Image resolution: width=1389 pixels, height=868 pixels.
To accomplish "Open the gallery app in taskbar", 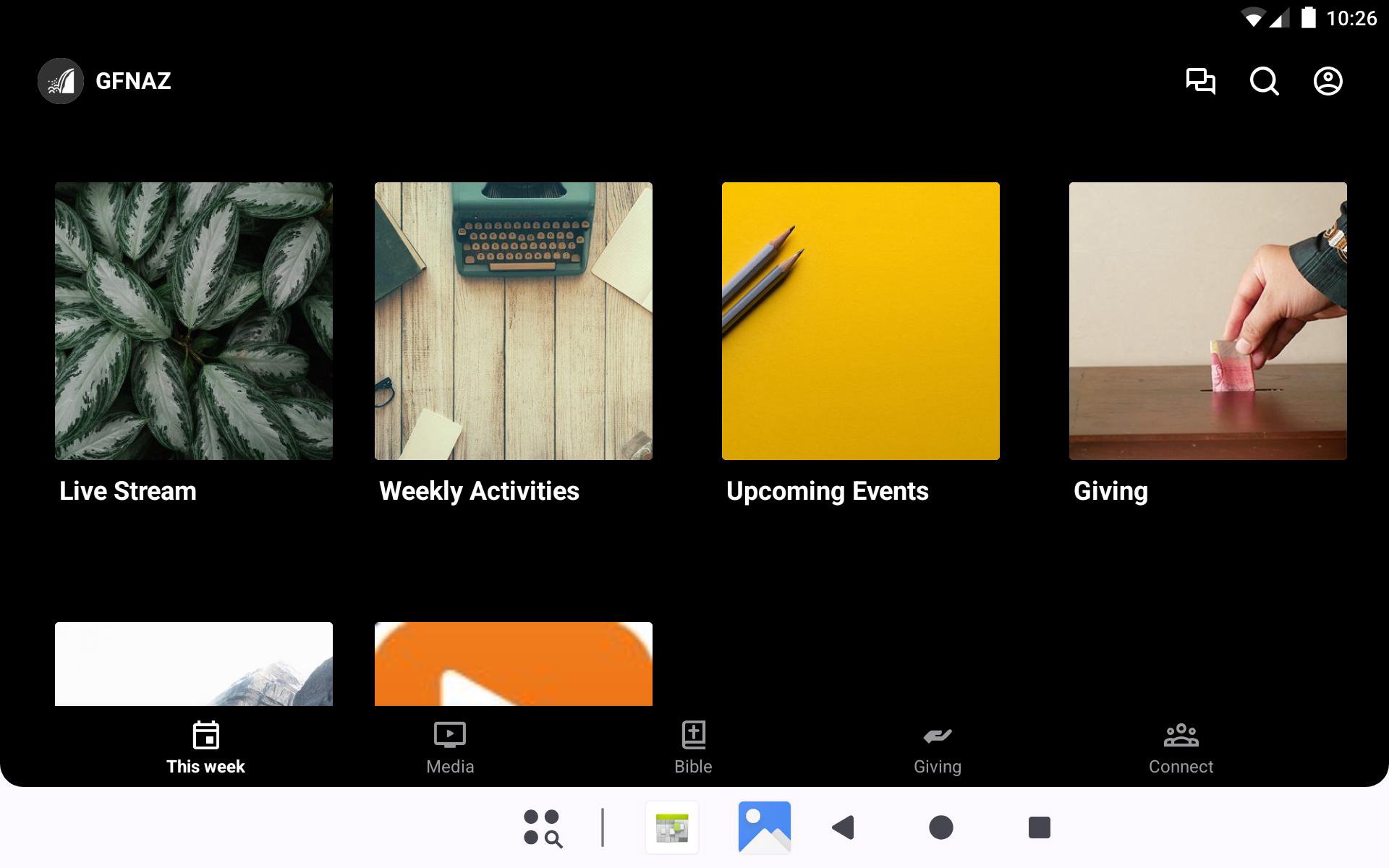I will pyautogui.click(x=764, y=827).
